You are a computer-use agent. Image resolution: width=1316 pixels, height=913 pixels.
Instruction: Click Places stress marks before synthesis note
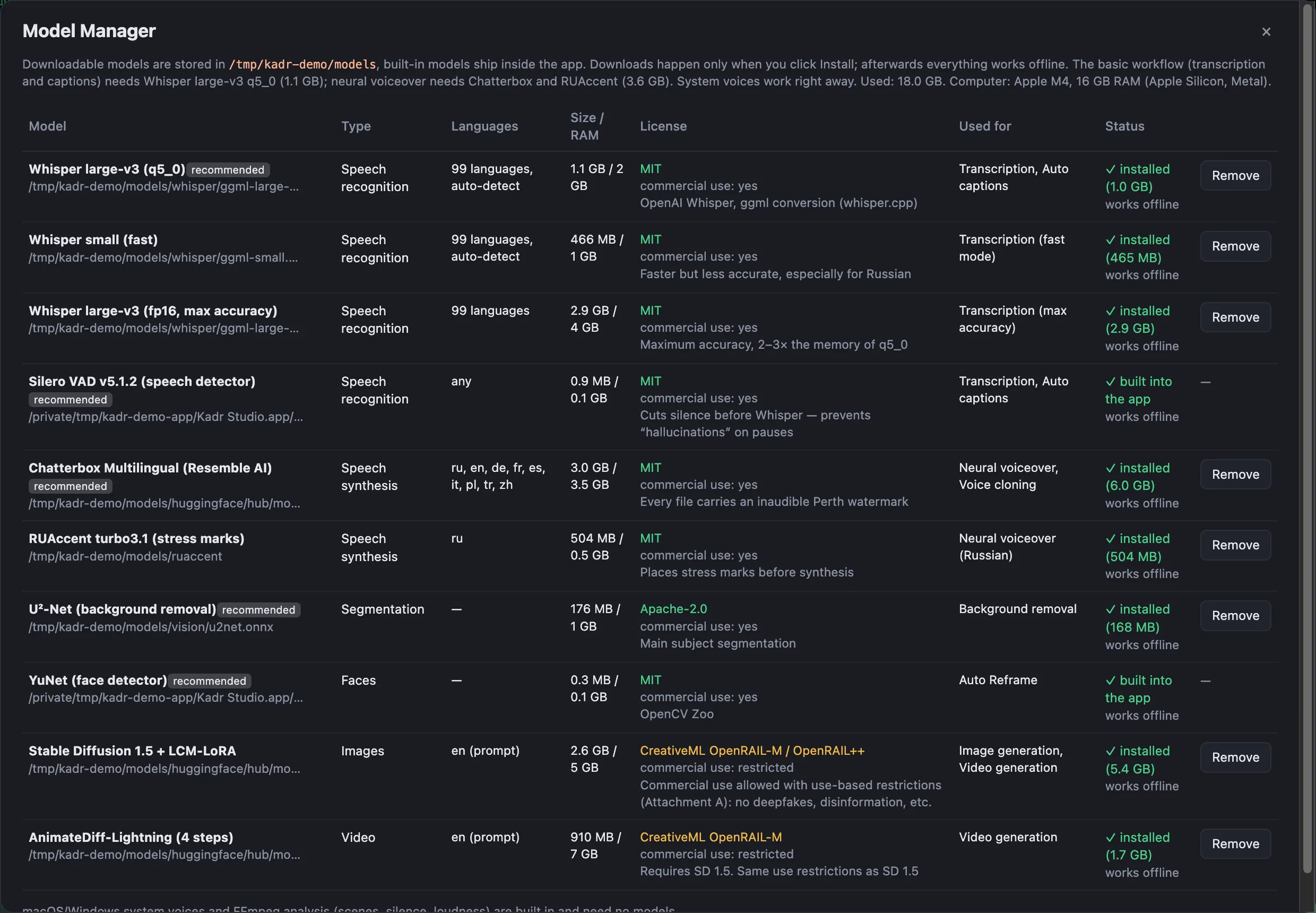(747, 573)
